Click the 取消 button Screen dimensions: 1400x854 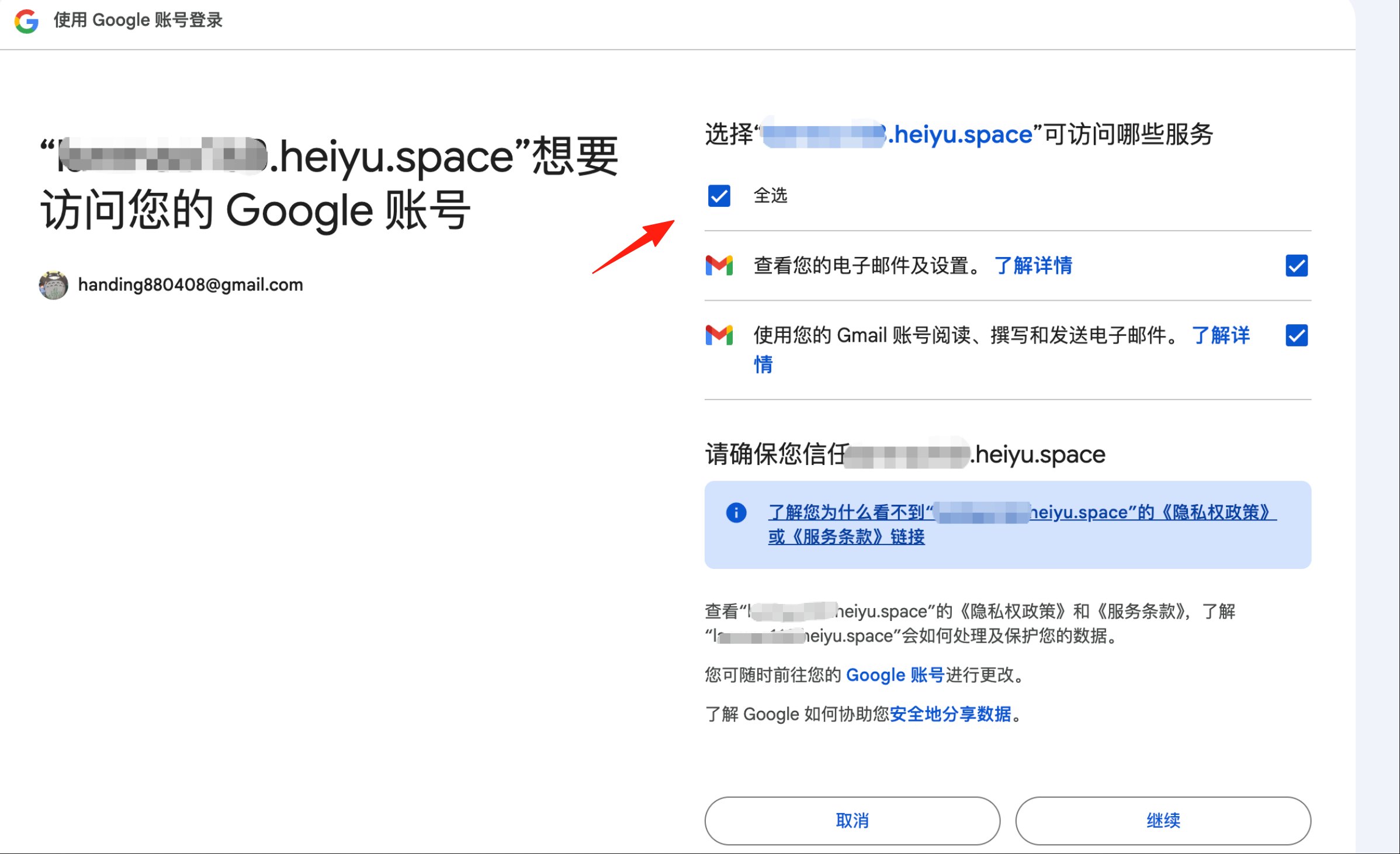852,821
